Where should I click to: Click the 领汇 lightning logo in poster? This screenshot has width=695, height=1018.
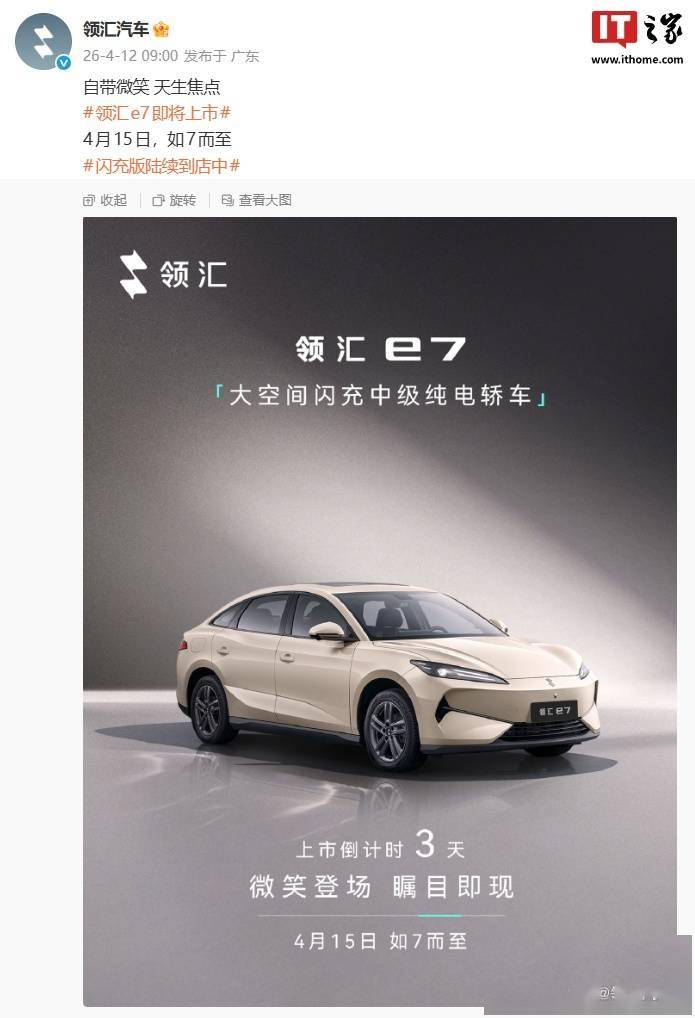[134, 275]
